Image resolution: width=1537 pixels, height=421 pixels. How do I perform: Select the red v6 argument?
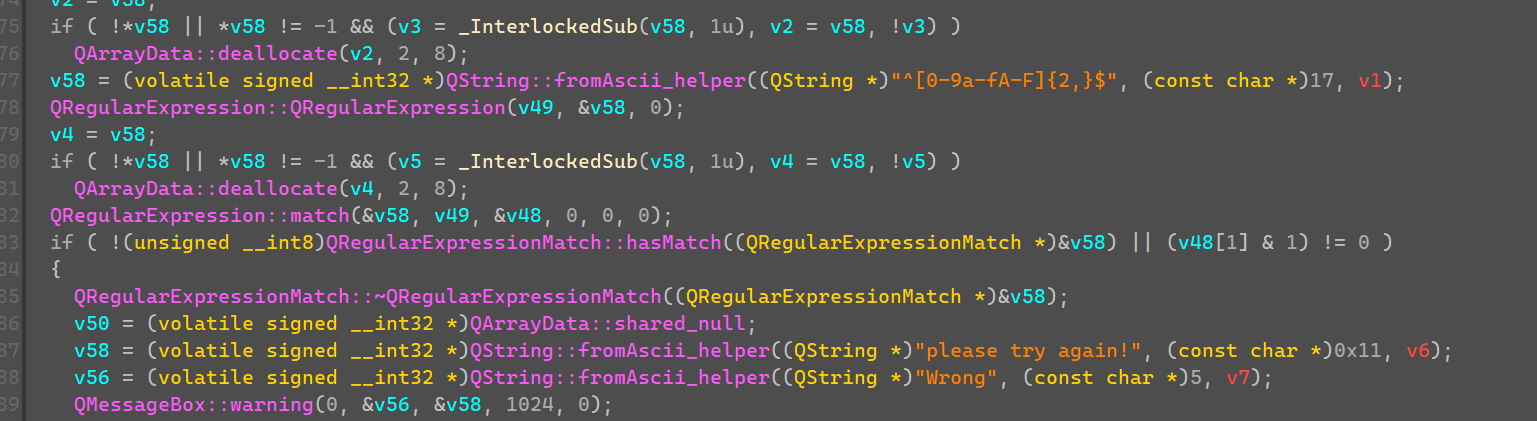click(1418, 351)
